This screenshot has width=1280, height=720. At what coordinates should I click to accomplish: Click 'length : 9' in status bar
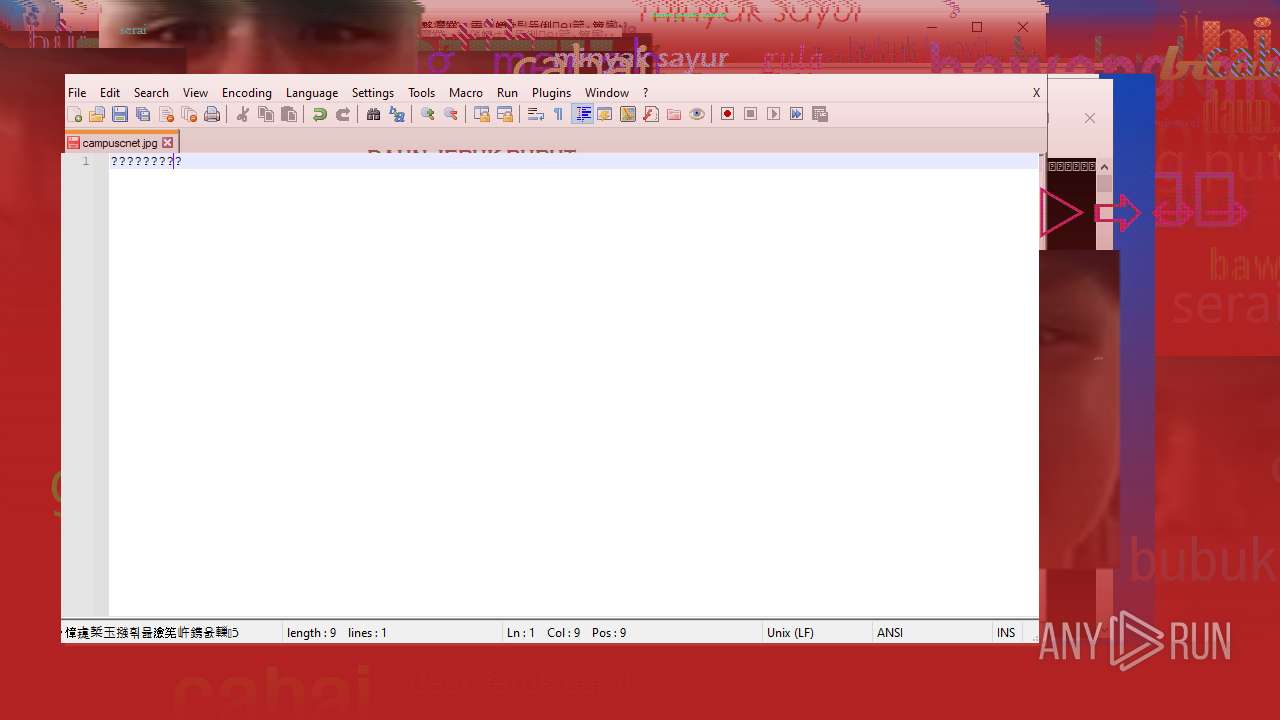pyautogui.click(x=311, y=632)
